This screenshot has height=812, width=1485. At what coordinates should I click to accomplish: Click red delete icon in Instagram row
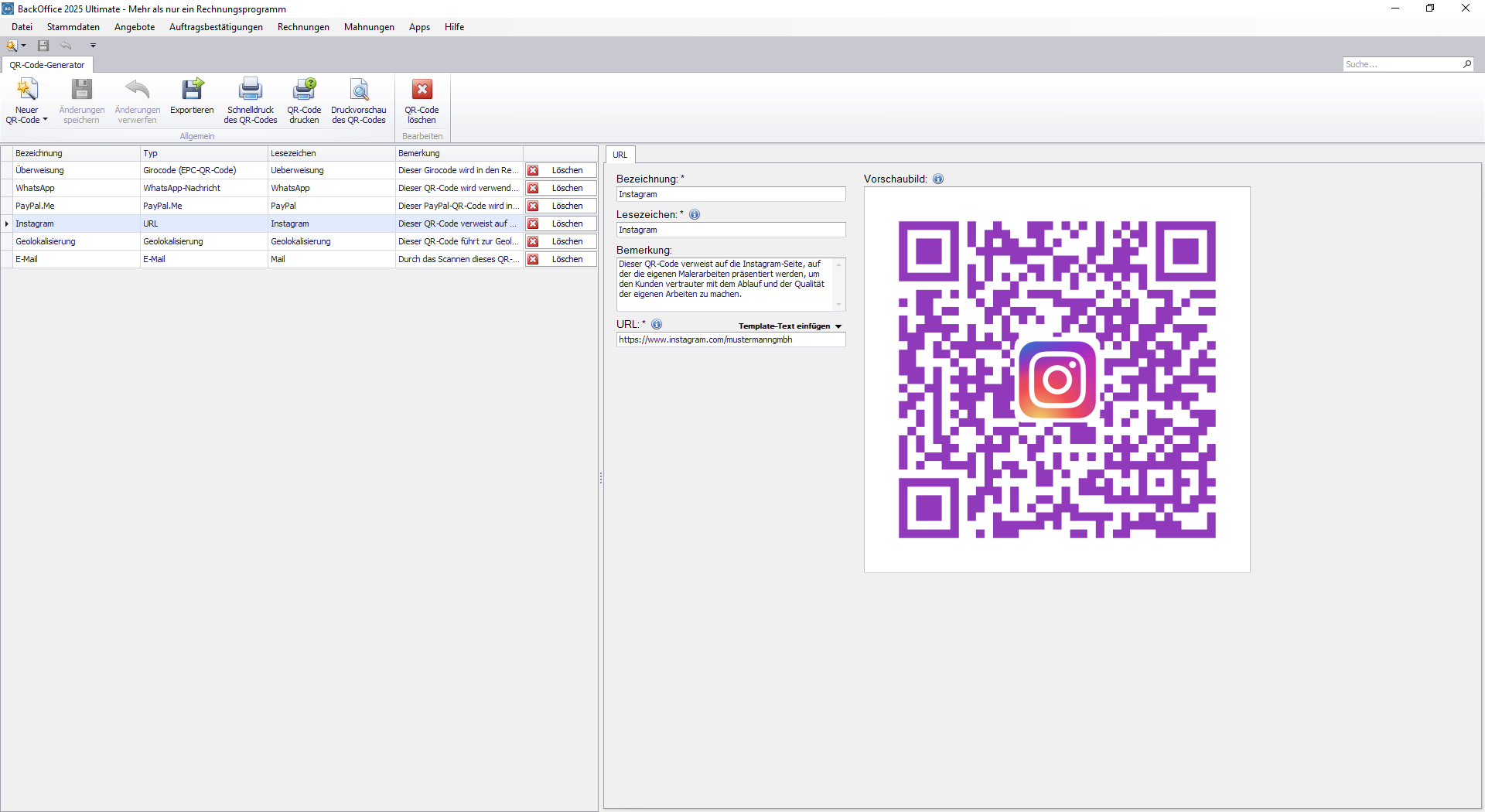tap(533, 223)
